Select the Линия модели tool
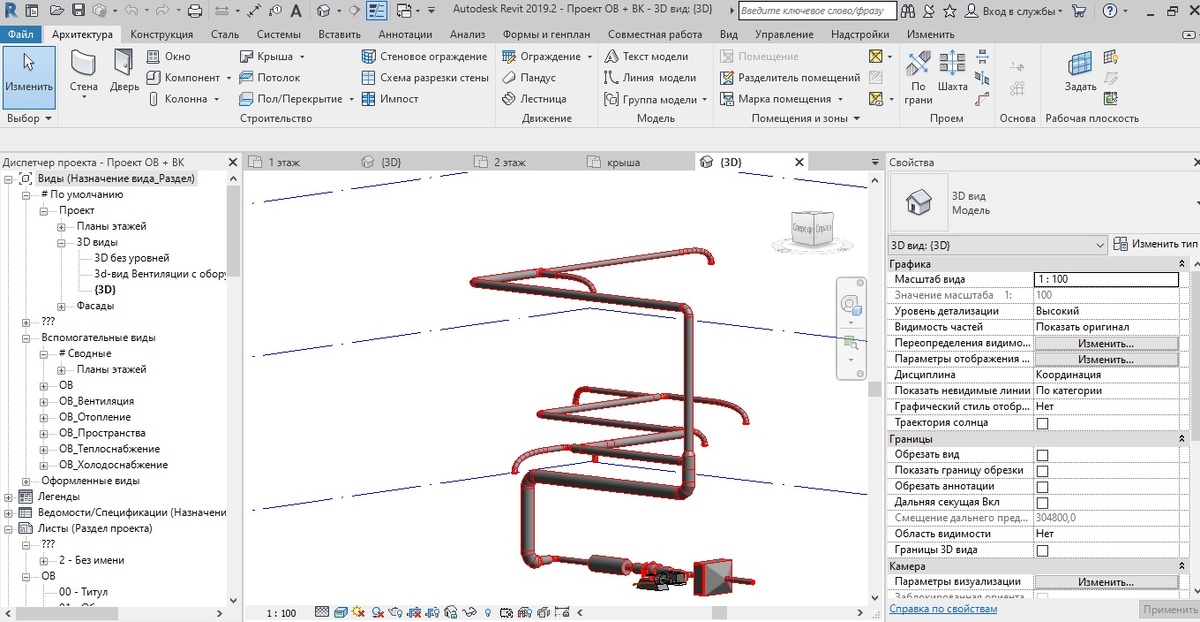Image resolution: width=1200 pixels, height=622 pixels. (x=651, y=77)
